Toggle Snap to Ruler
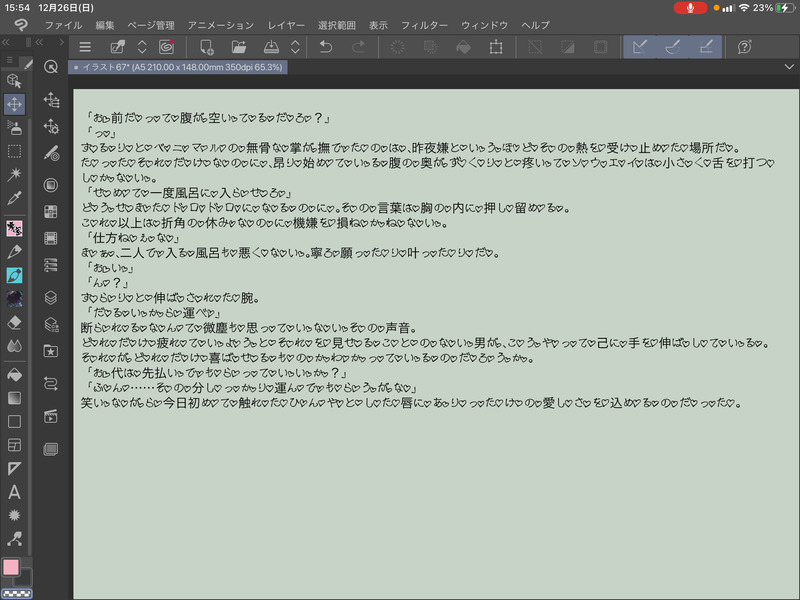This screenshot has width=800, height=600. pyautogui.click(x=640, y=47)
